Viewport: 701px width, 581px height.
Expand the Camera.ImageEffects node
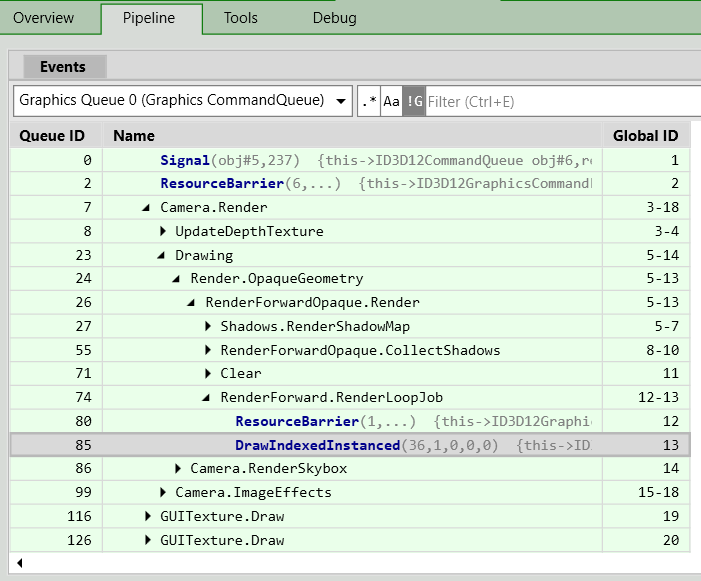point(163,493)
